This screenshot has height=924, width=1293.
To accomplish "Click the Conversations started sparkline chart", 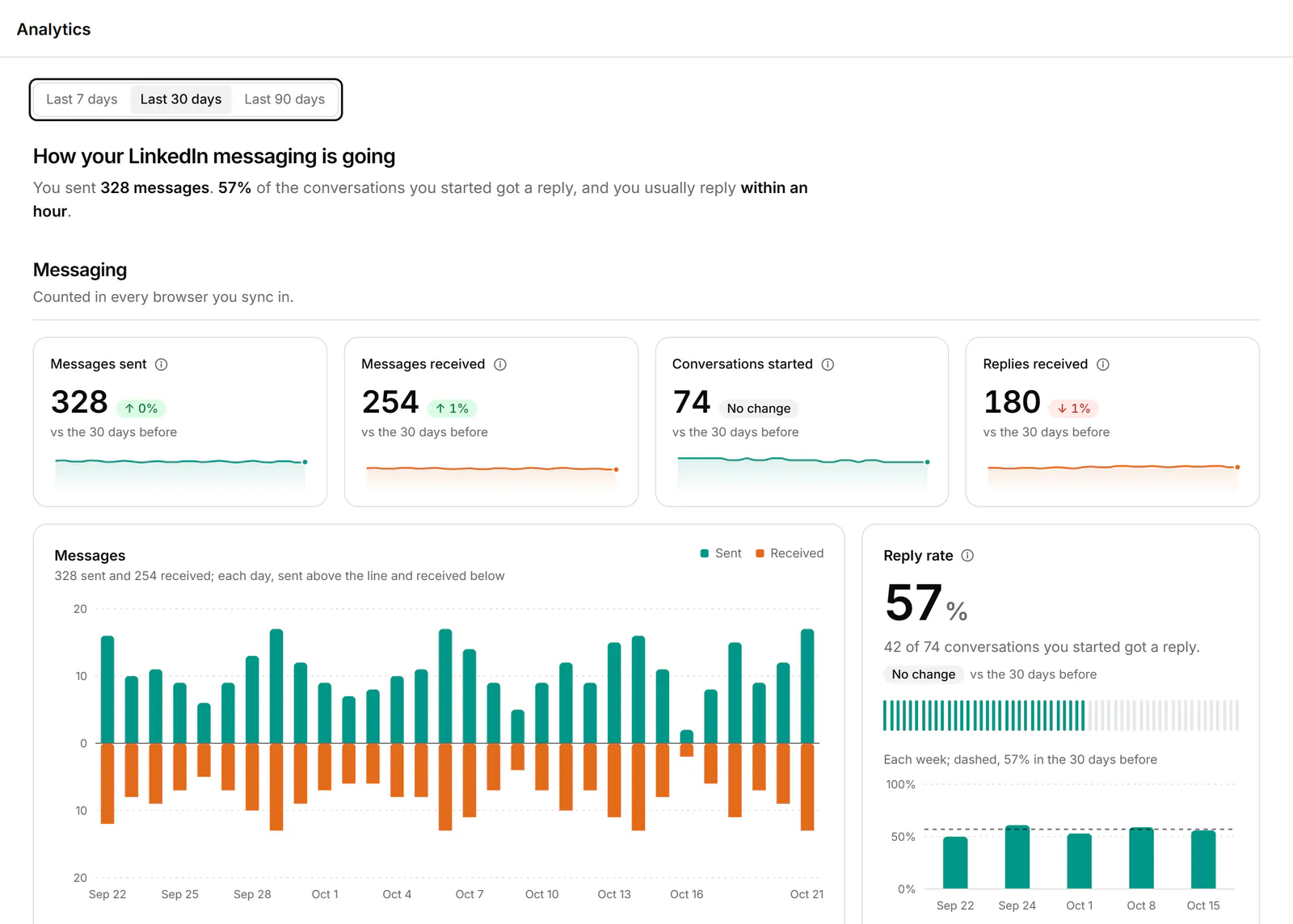I will point(802,472).
